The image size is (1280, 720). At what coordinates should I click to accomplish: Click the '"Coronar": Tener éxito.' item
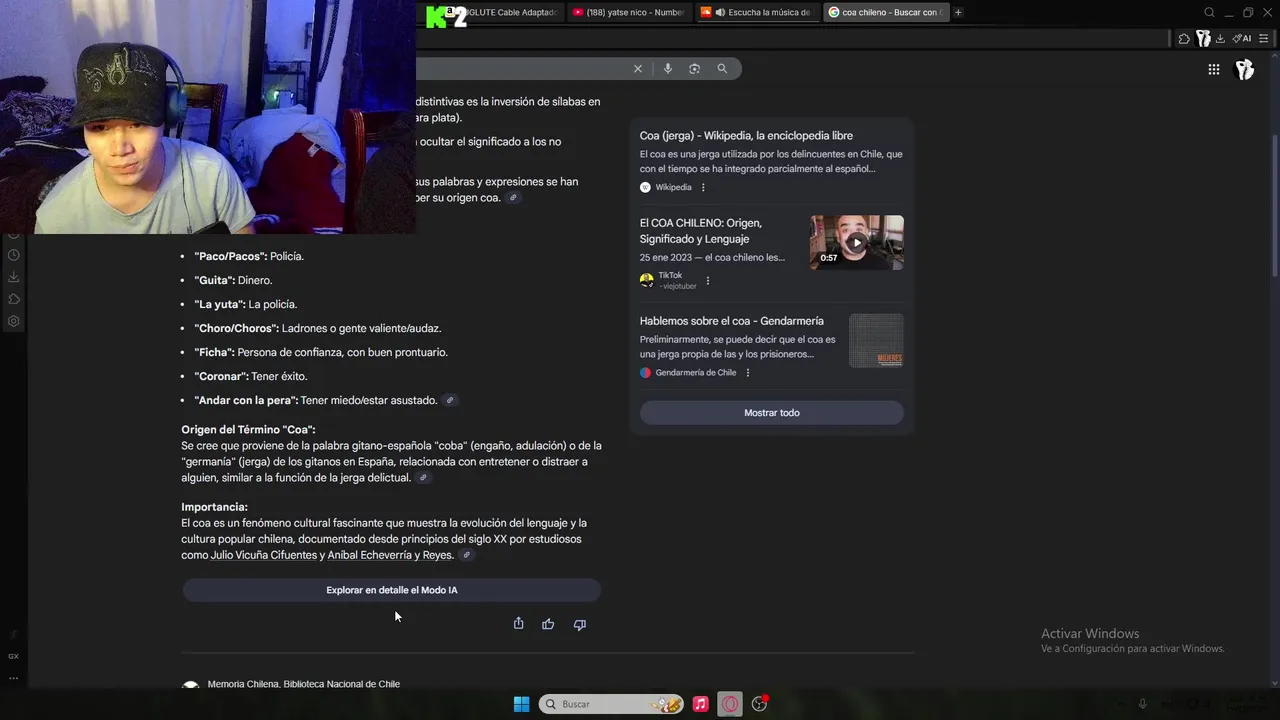click(251, 376)
